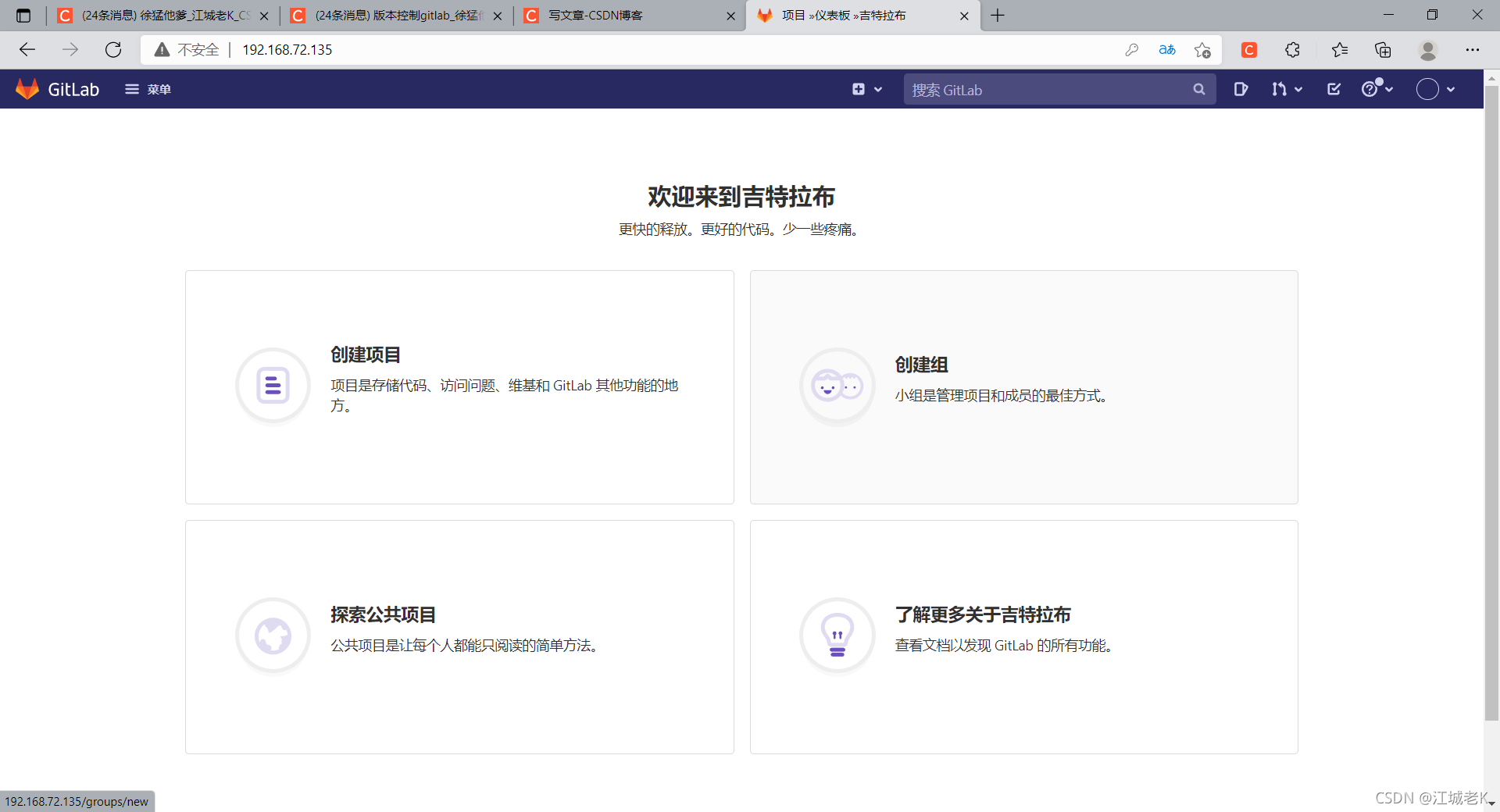The width and height of the screenshot is (1500, 812).
Task: Expand the merge requests dropdown
Action: 1287,89
